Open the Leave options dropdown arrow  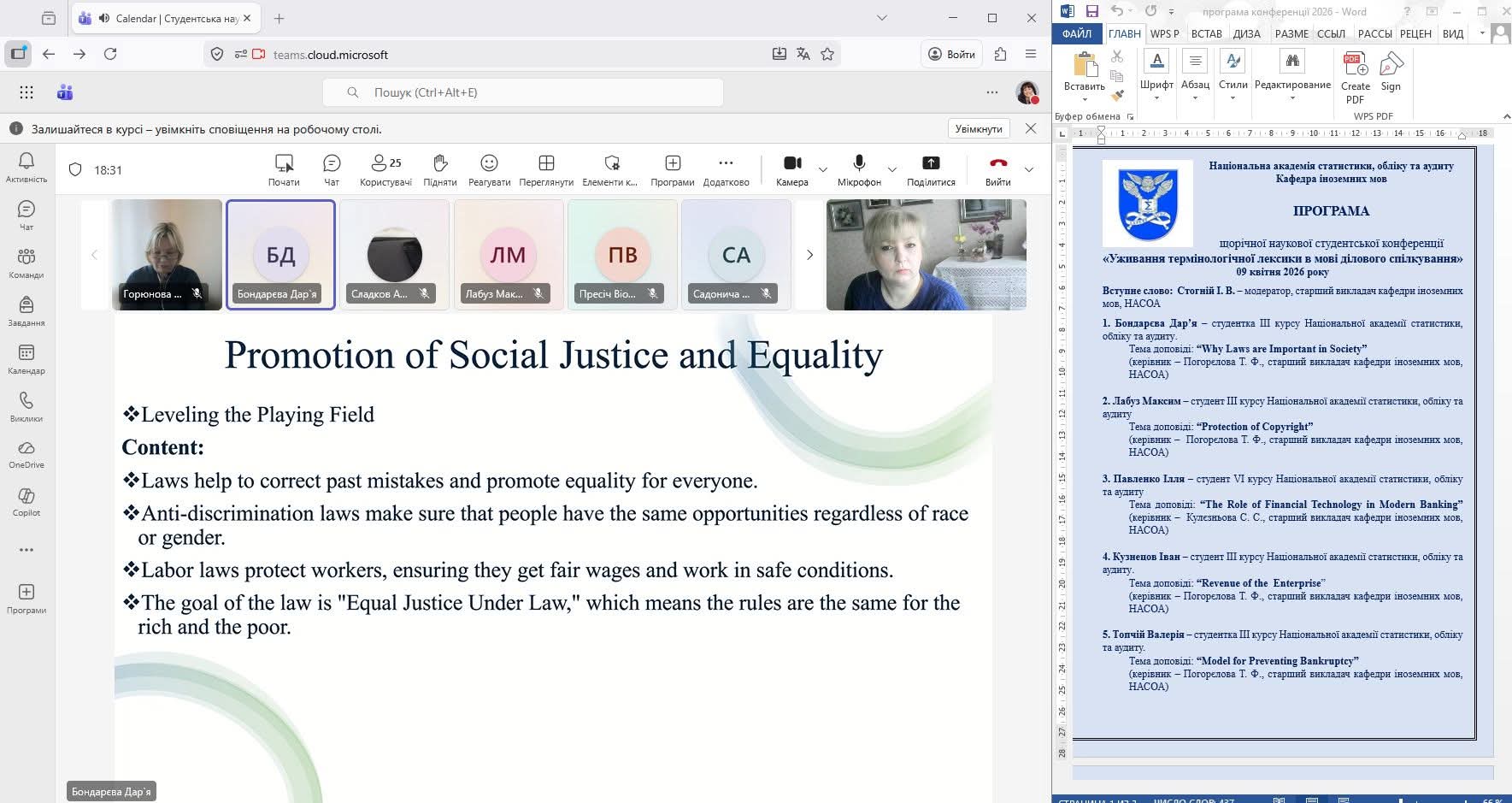[x=1029, y=169]
